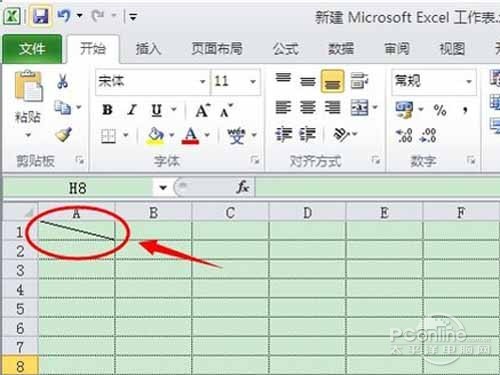The width and height of the screenshot is (500, 375).
Task: Open Customize Quick Access Toolbar dropdown
Action: [x=133, y=16]
